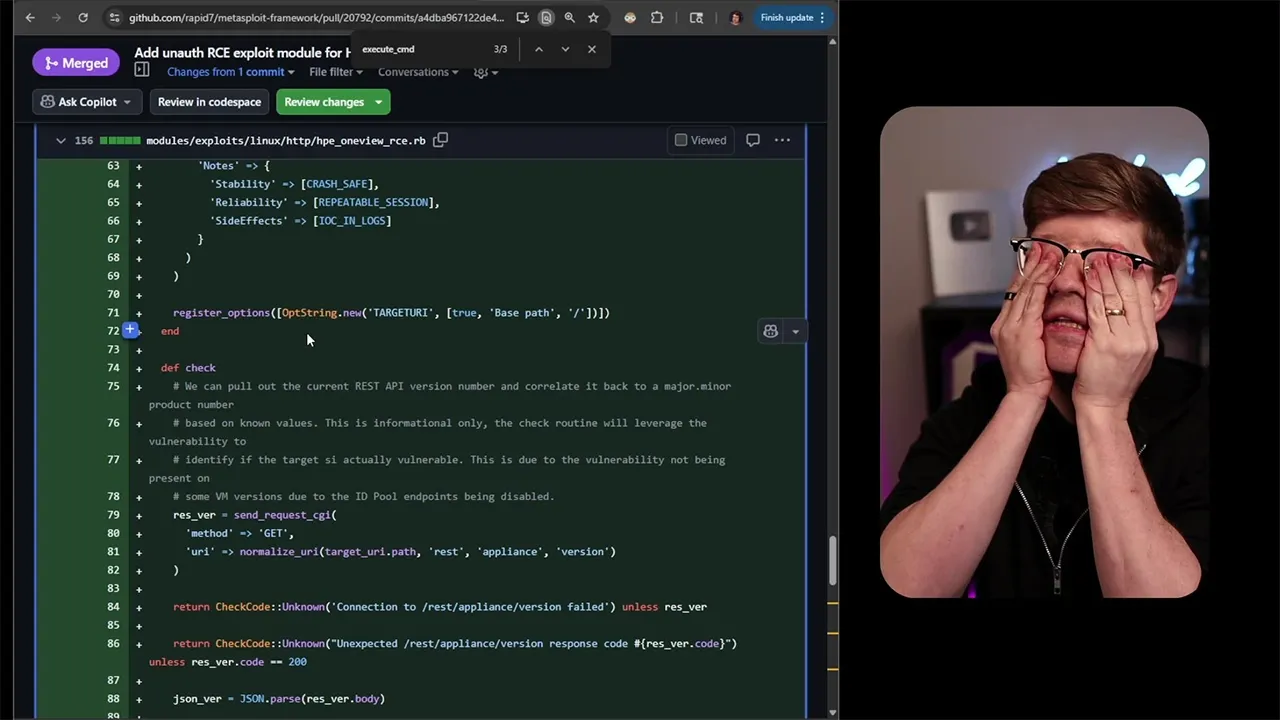Click line number 84
The width and height of the screenshot is (1280, 720).
point(113,607)
